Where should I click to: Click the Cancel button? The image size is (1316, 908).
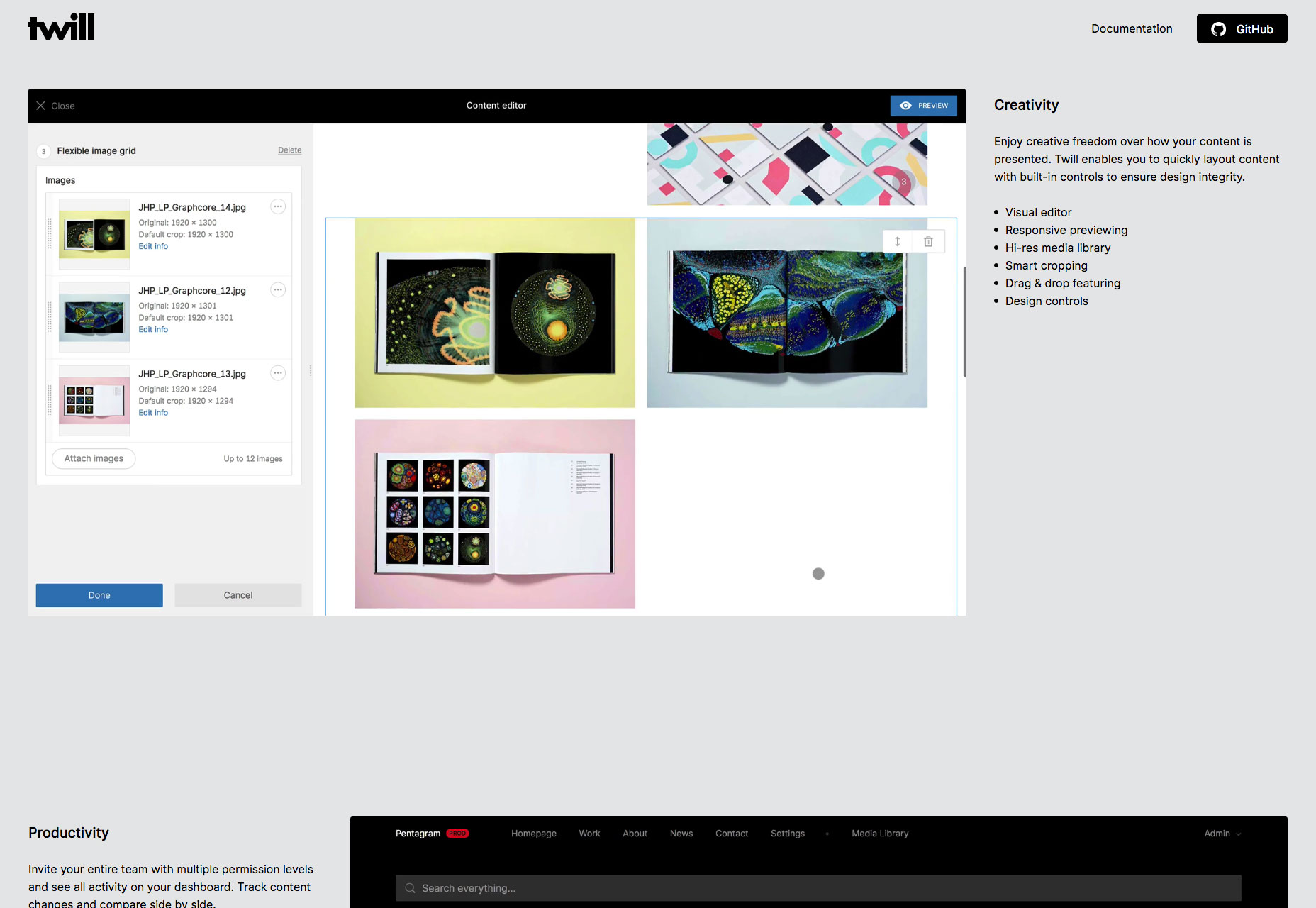click(238, 595)
